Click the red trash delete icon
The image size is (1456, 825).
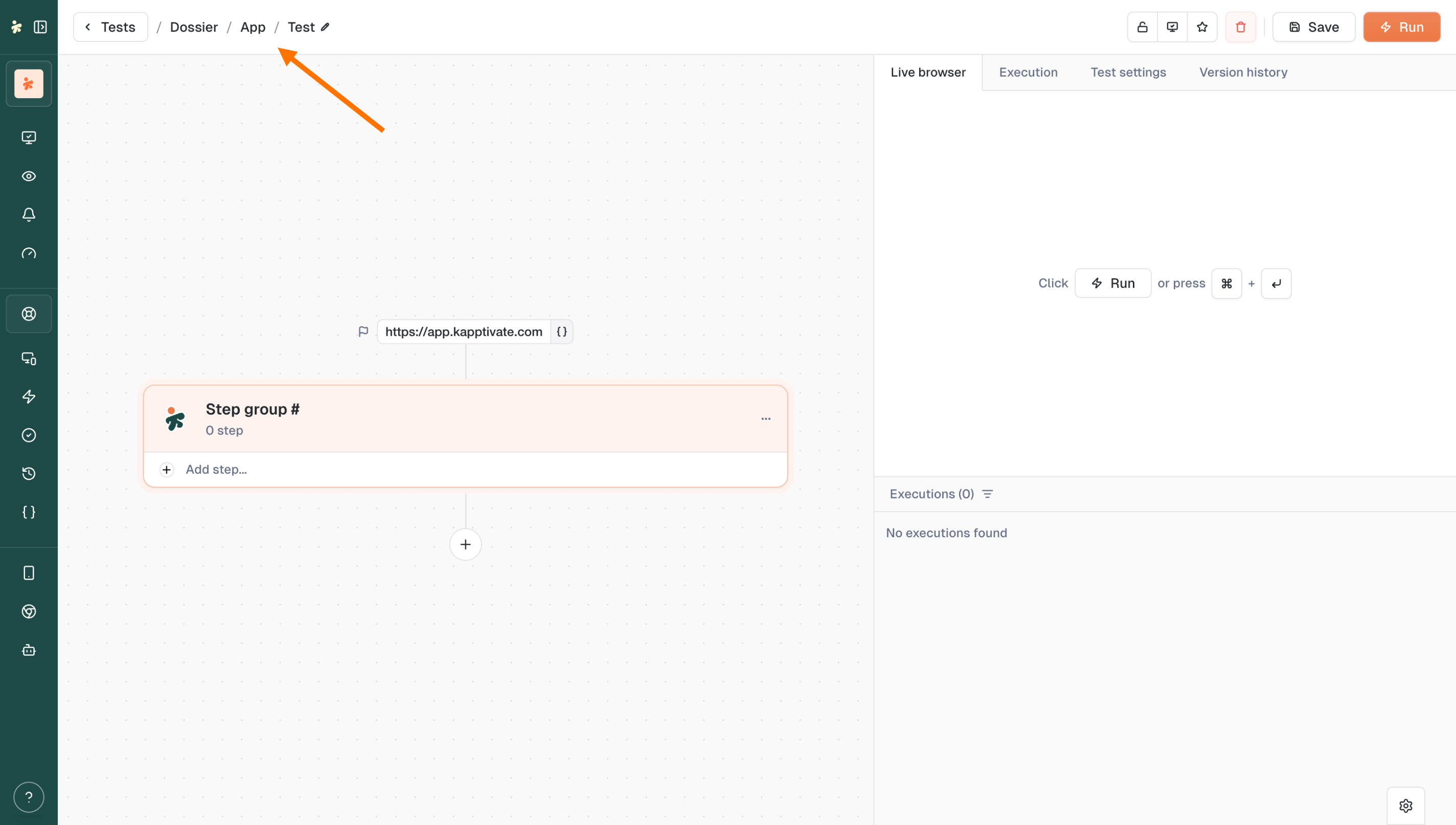[1240, 27]
